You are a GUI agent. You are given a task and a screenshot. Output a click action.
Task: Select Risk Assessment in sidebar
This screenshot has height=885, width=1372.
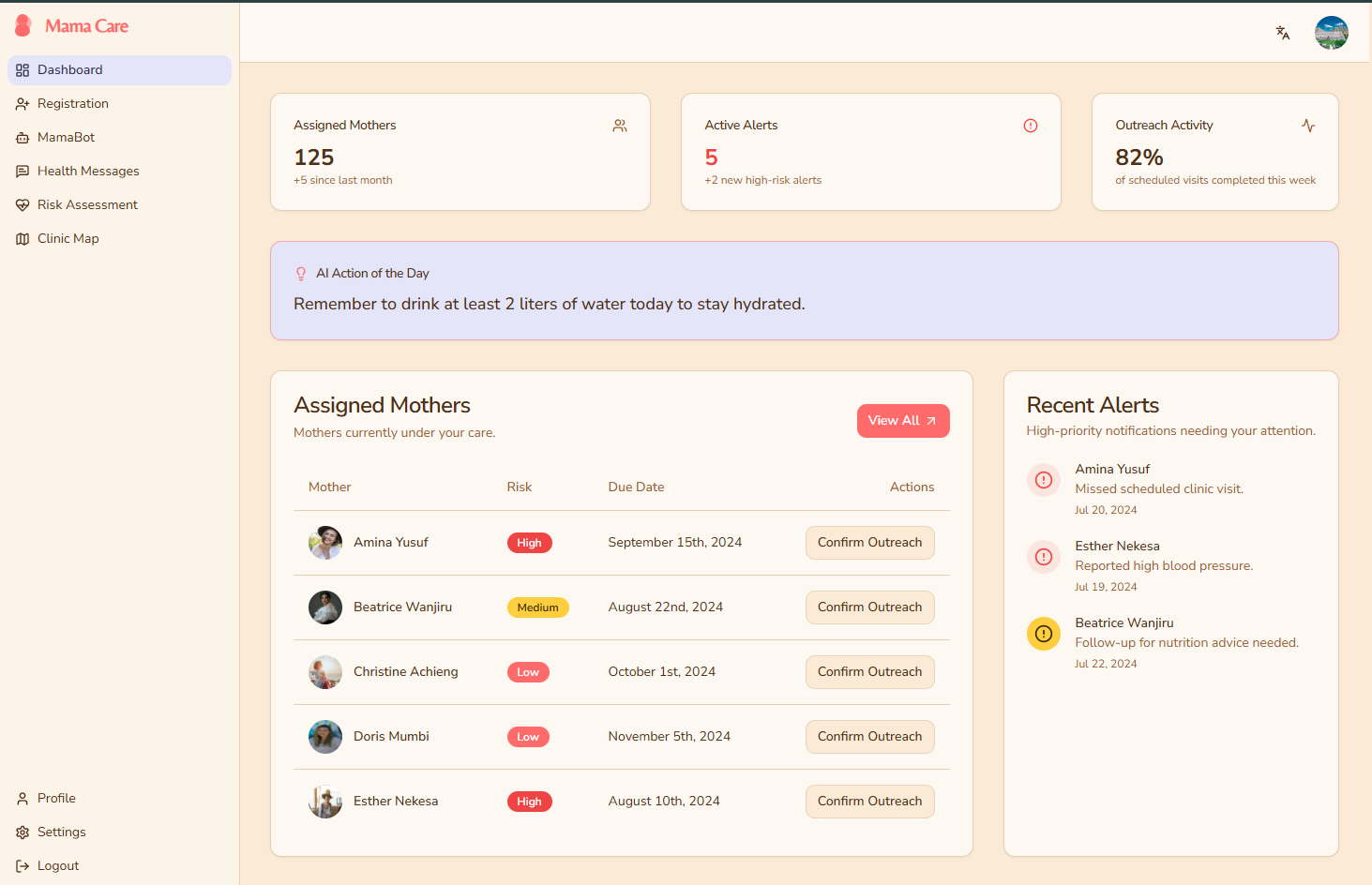point(87,205)
